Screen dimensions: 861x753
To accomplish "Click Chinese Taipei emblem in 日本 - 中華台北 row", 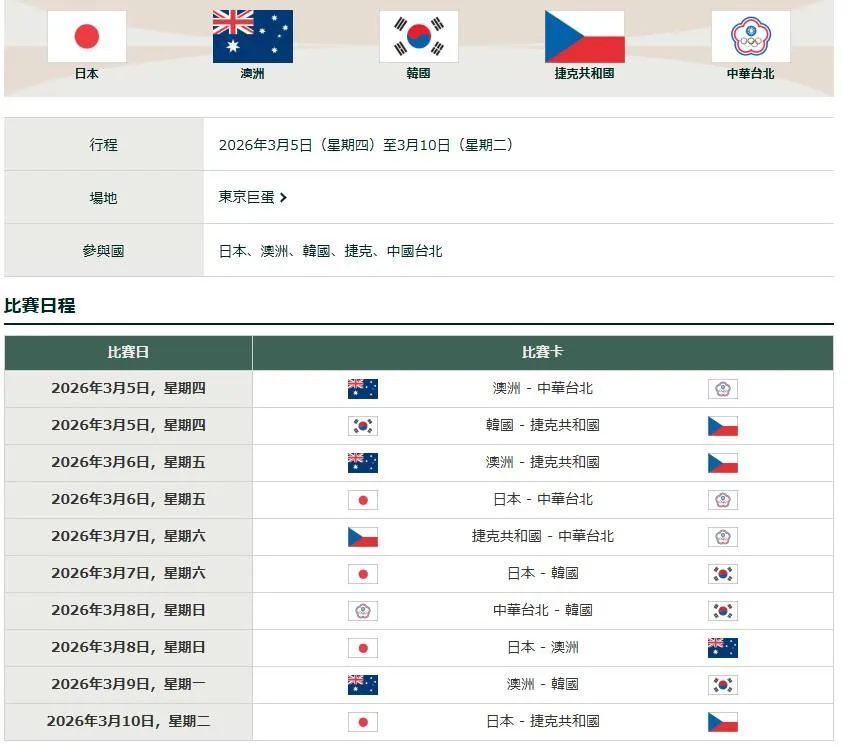I will tap(723, 500).
